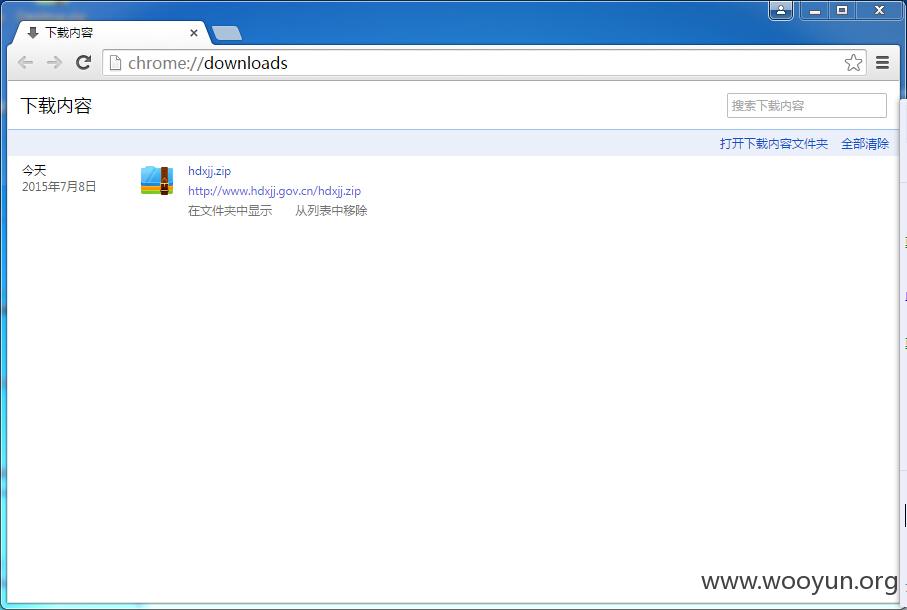Click 全部清除 to clear all downloads
The width and height of the screenshot is (907, 610).
tap(865, 143)
